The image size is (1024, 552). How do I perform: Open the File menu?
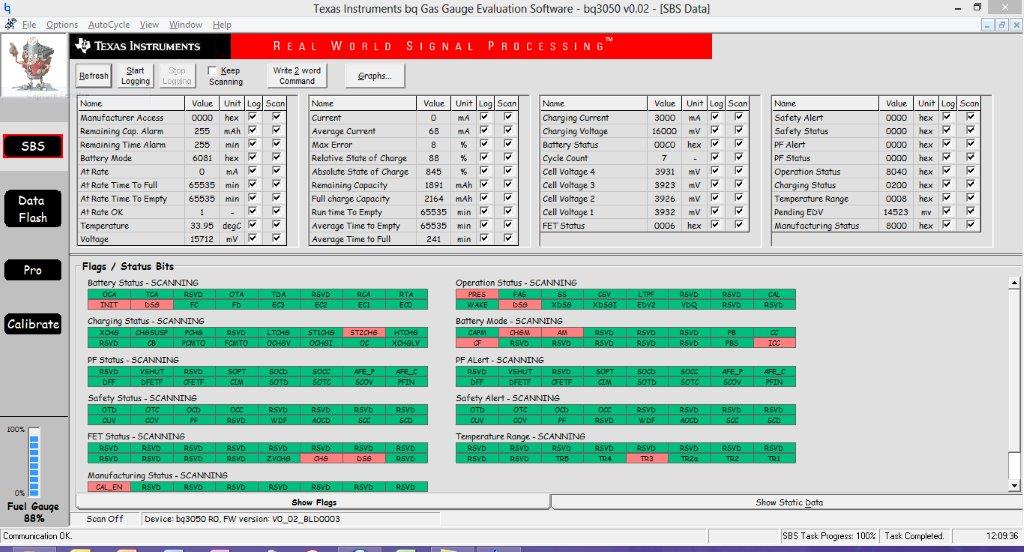point(29,24)
